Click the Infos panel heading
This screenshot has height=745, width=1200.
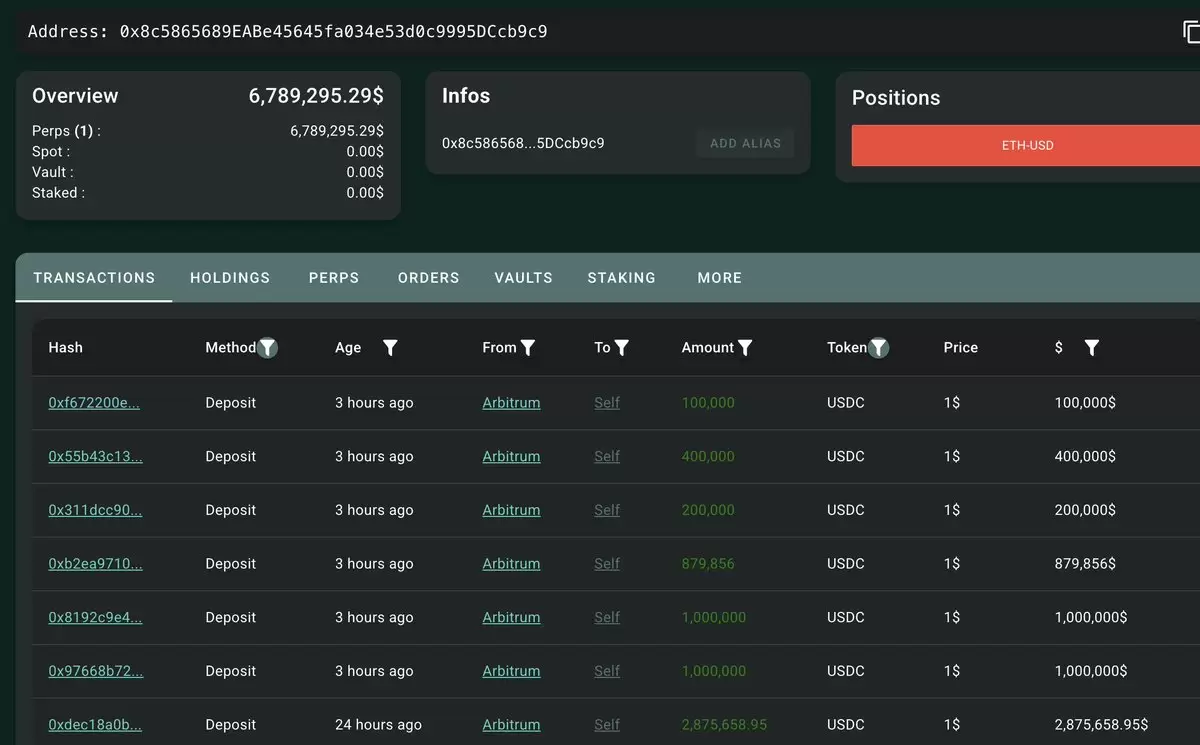click(466, 96)
